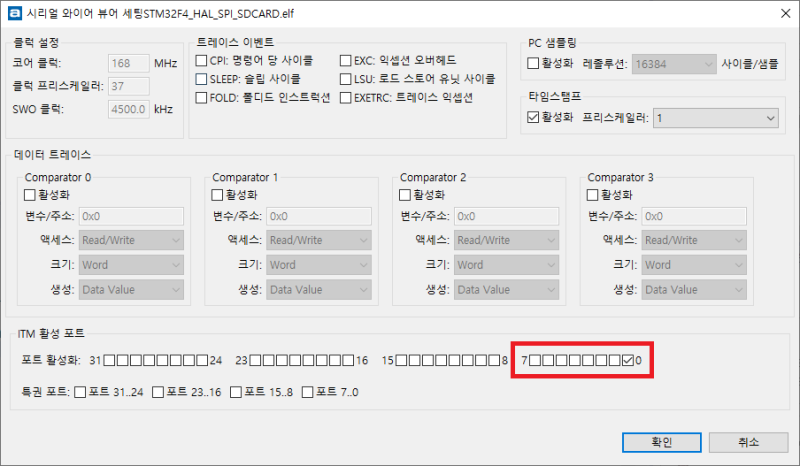The image size is (800, 466).
Task: Open the Comparator 2 size Word dropdown
Action: coord(506,265)
